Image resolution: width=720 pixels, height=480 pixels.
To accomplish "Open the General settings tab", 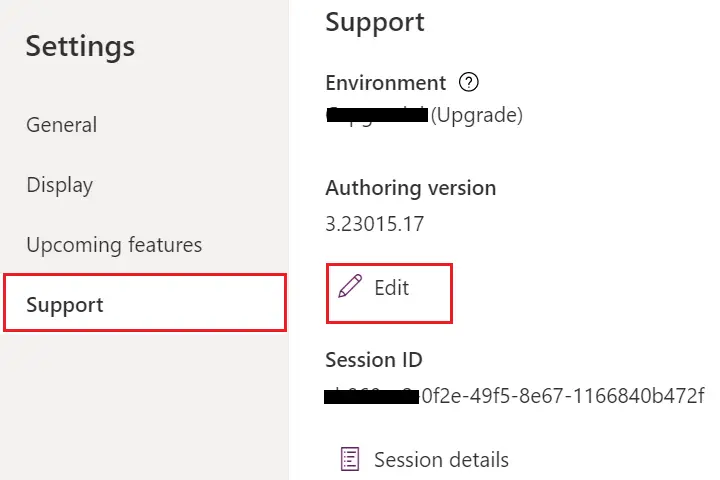I will pyautogui.click(x=62, y=124).
